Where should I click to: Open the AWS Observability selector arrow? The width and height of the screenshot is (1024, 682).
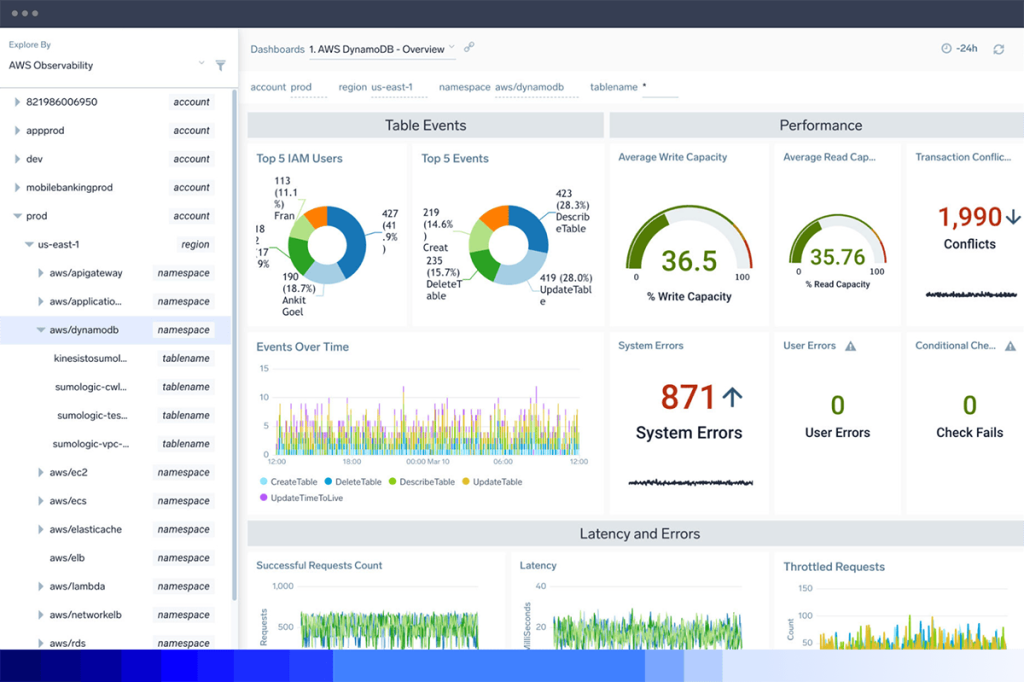point(203,64)
